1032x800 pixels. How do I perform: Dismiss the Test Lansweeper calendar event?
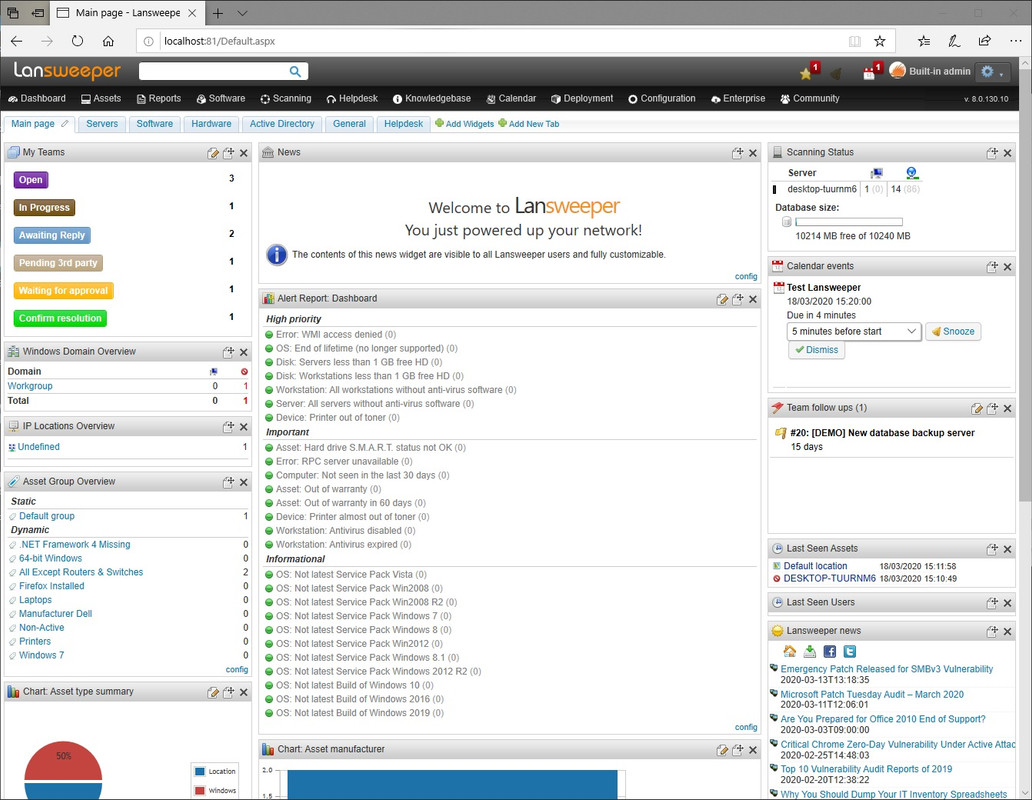click(x=816, y=350)
